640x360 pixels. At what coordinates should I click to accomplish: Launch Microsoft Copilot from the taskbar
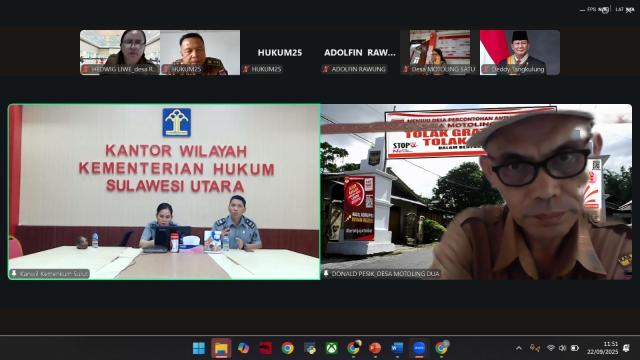tap(244, 348)
